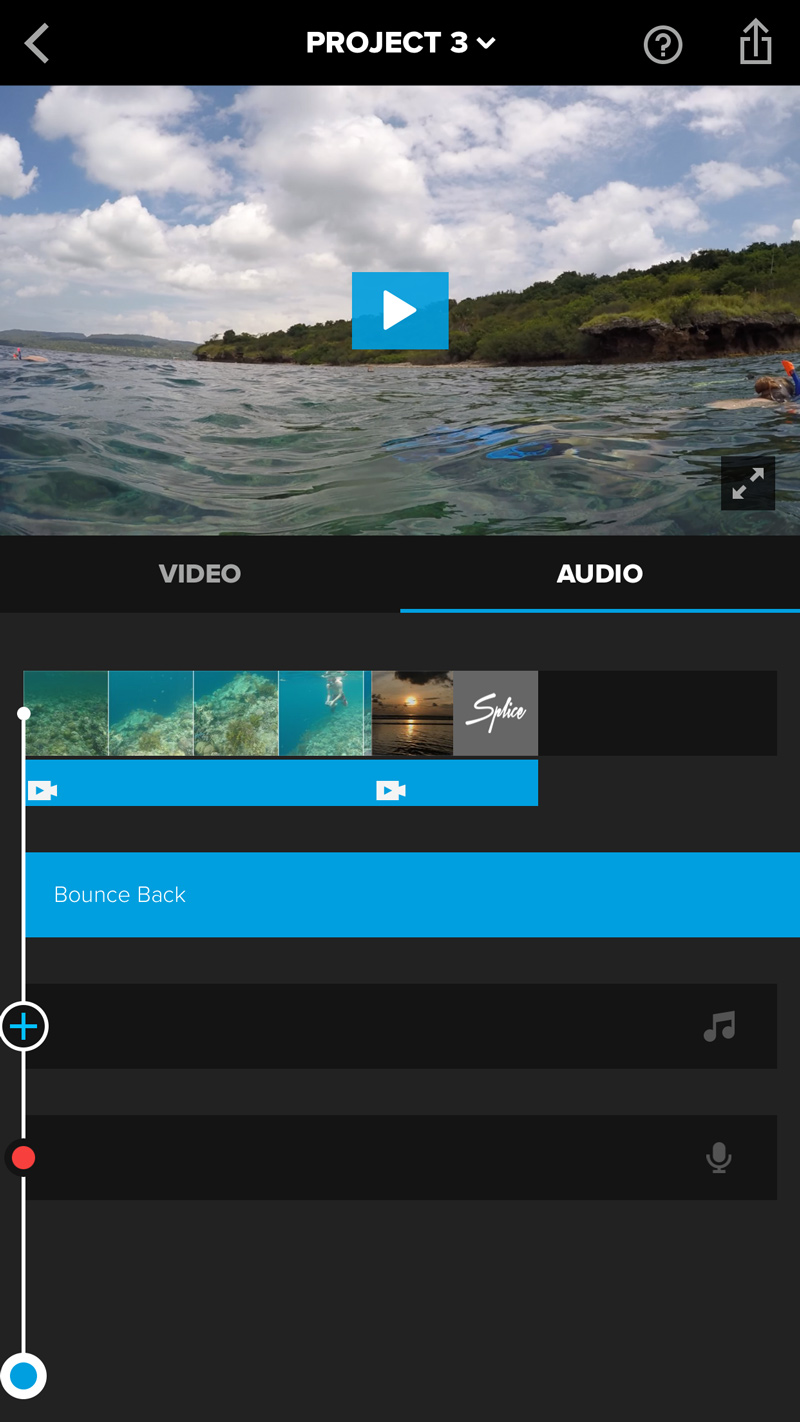The image size is (800, 1422).
Task: Tap the Splice outro thumbnail
Action: point(496,713)
